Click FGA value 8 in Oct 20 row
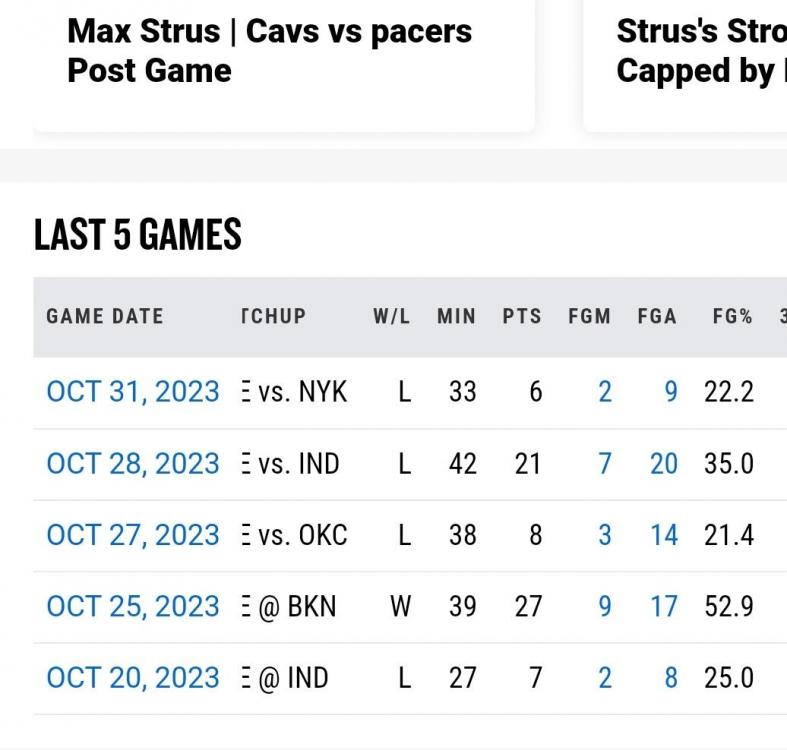The width and height of the screenshot is (787, 750). point(670,678)
